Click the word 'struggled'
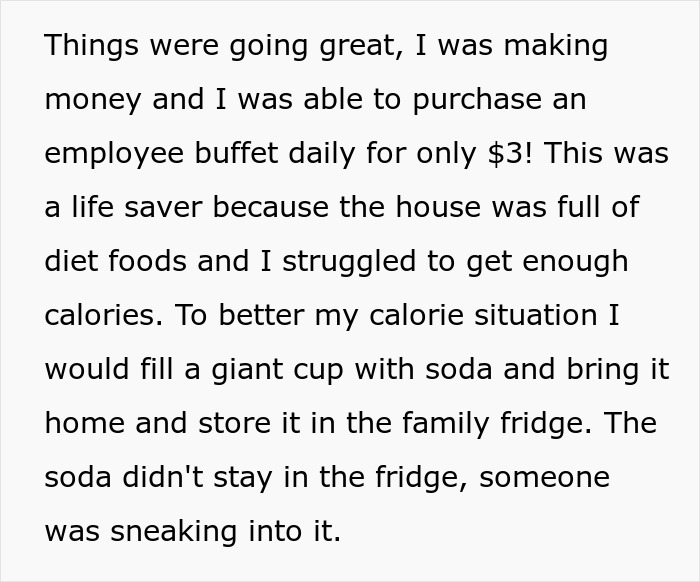Screen dimensions: 700x582 pyautogui.click(x=349, y=262)
